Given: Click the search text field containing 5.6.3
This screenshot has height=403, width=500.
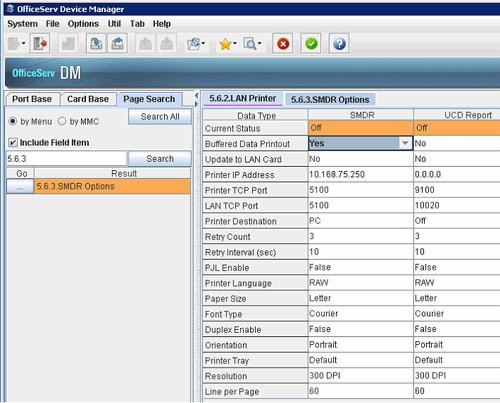Looking at the screenshot, I should (67, 159).
